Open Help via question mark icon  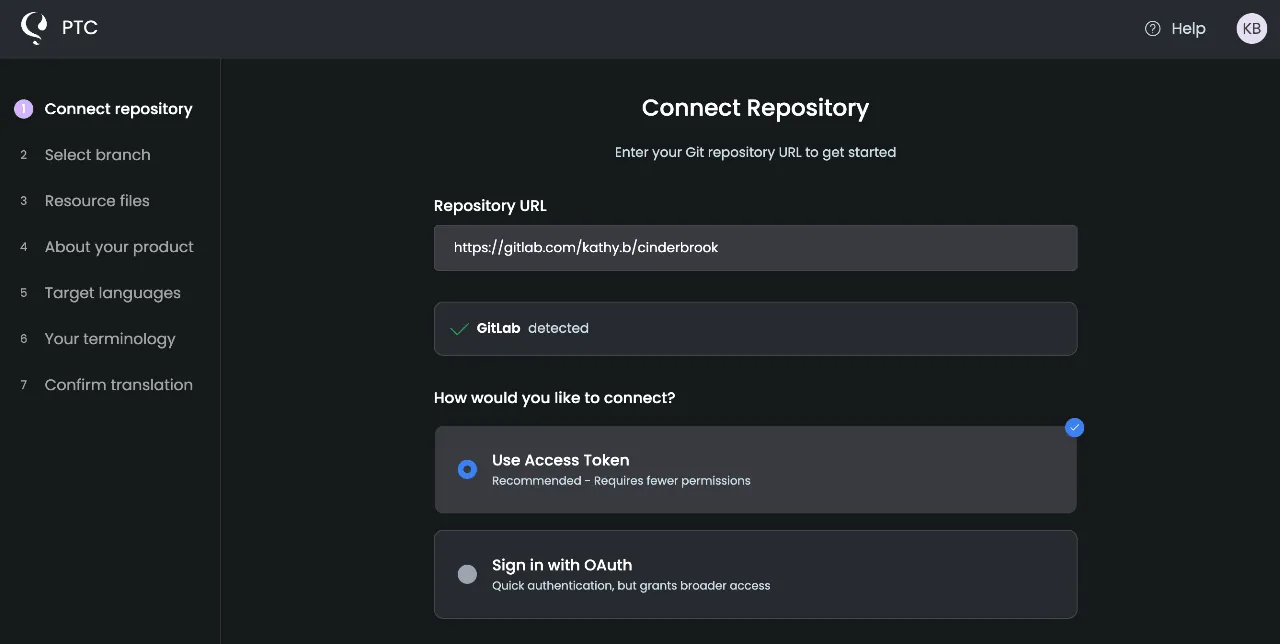(x=1152, y=29)
